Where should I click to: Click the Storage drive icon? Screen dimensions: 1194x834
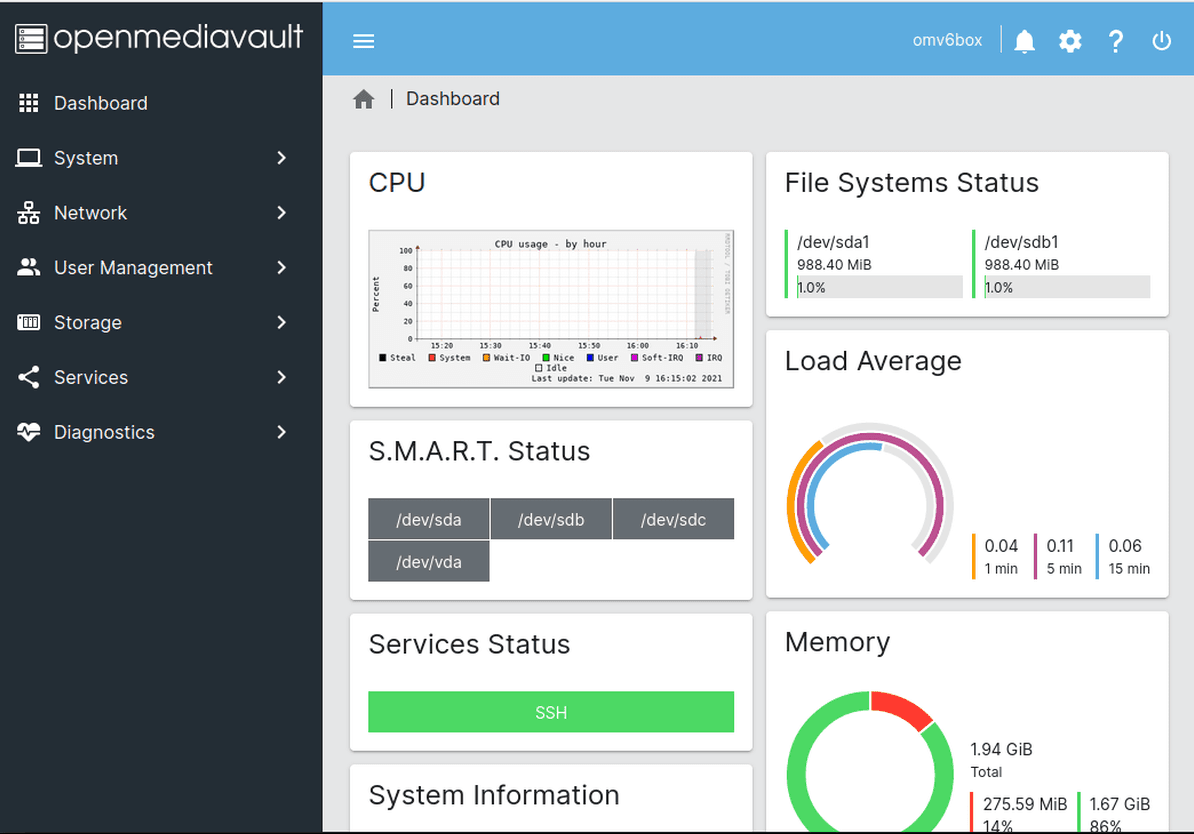point(29,322)
